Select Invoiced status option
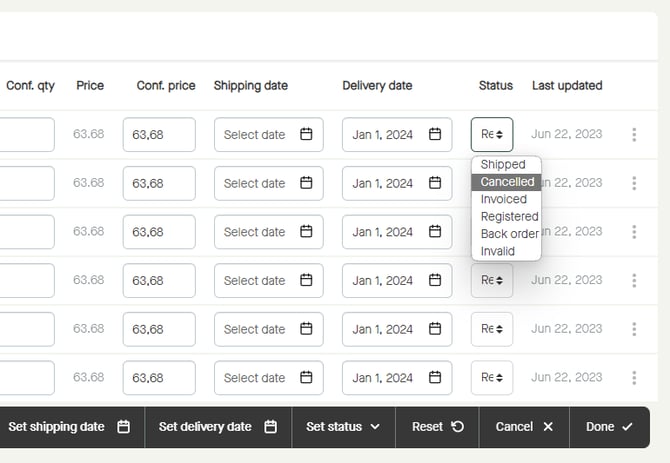Viewport: 670px width, 463px height. click(x=503, y=199)
